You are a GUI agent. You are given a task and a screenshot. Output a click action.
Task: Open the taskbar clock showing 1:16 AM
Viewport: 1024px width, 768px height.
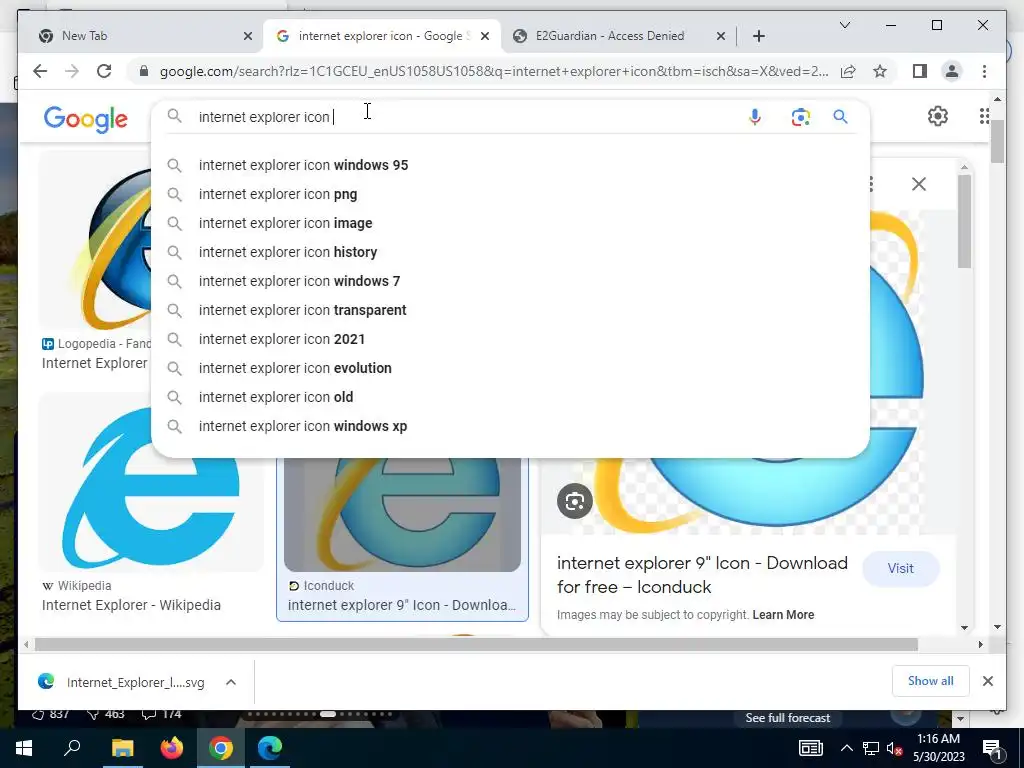938,748
